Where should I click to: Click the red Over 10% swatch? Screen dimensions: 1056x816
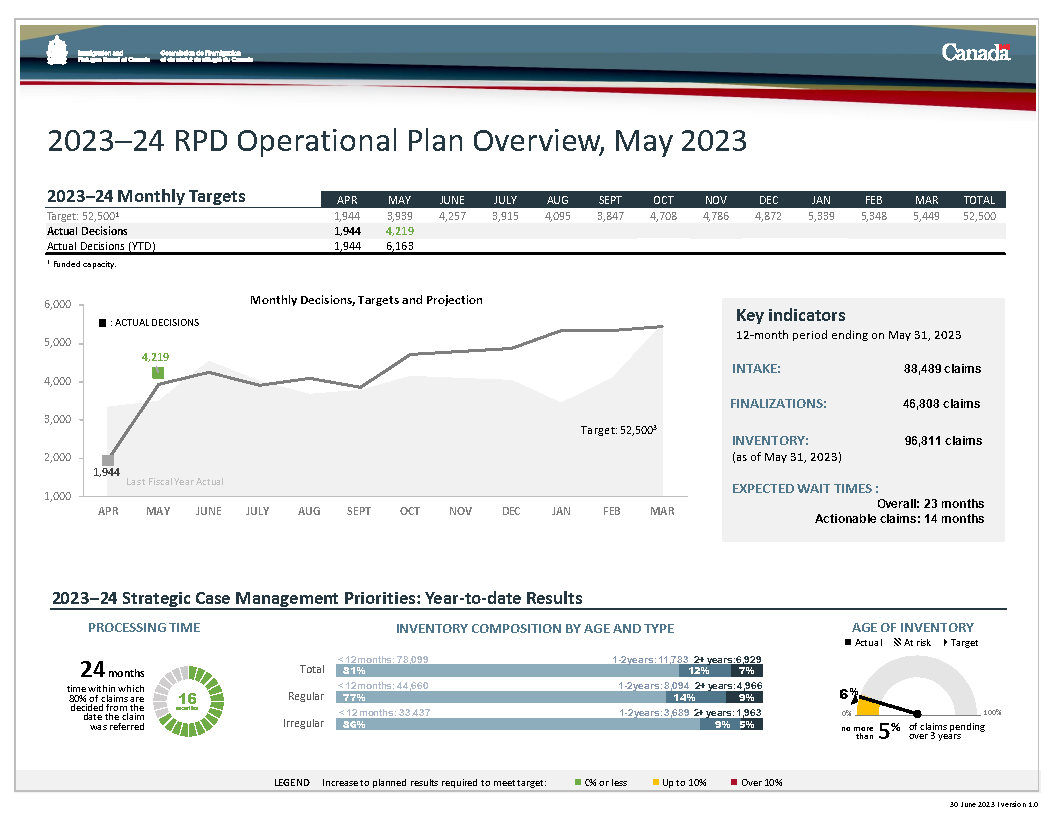pos(734,782)
